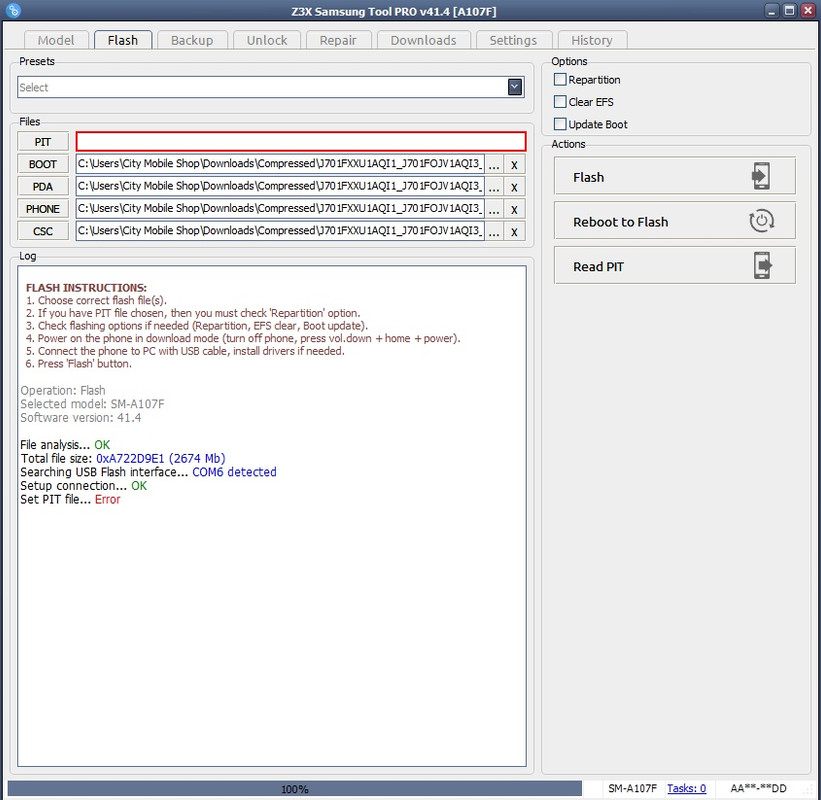The image size is (821, 800).
Task: Click the BOOT file path field
Action: [280, 164]
